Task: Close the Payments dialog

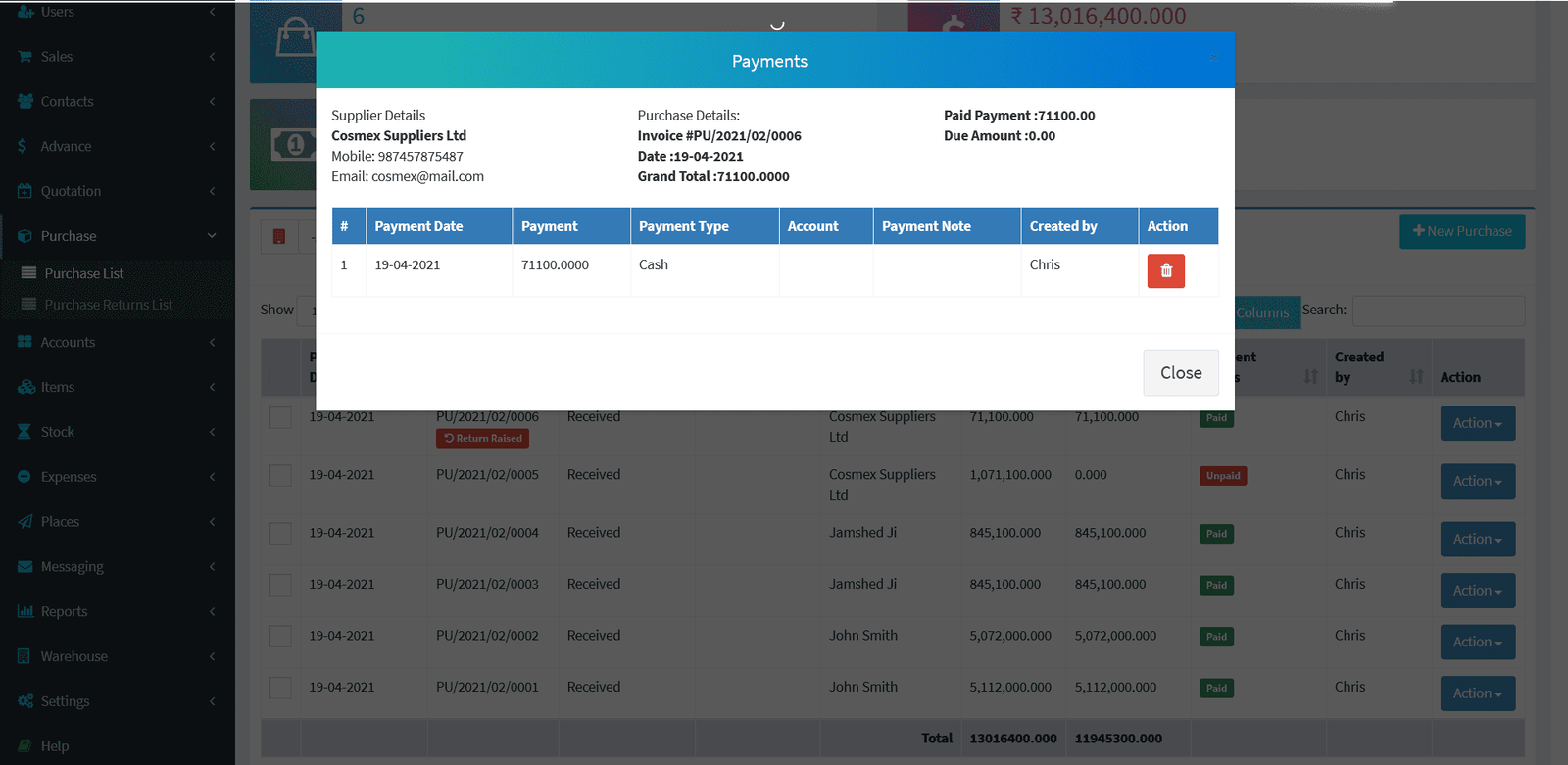Action: click(x=1180, y=373)
